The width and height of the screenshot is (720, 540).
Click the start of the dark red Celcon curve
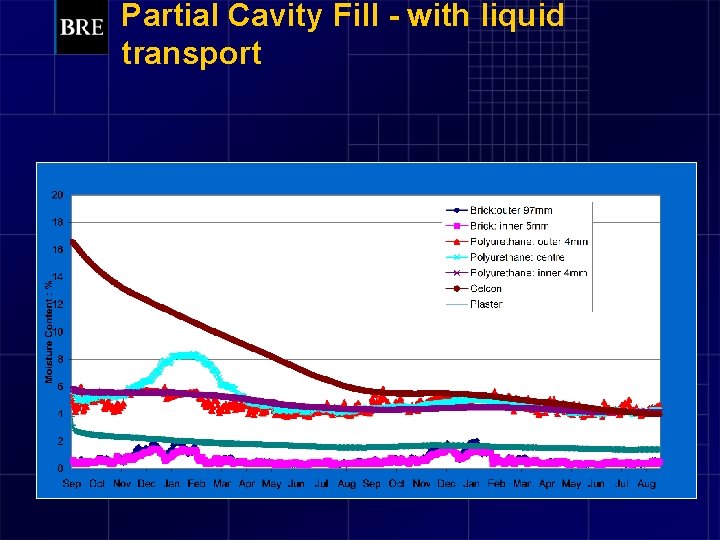click(73, 242)
